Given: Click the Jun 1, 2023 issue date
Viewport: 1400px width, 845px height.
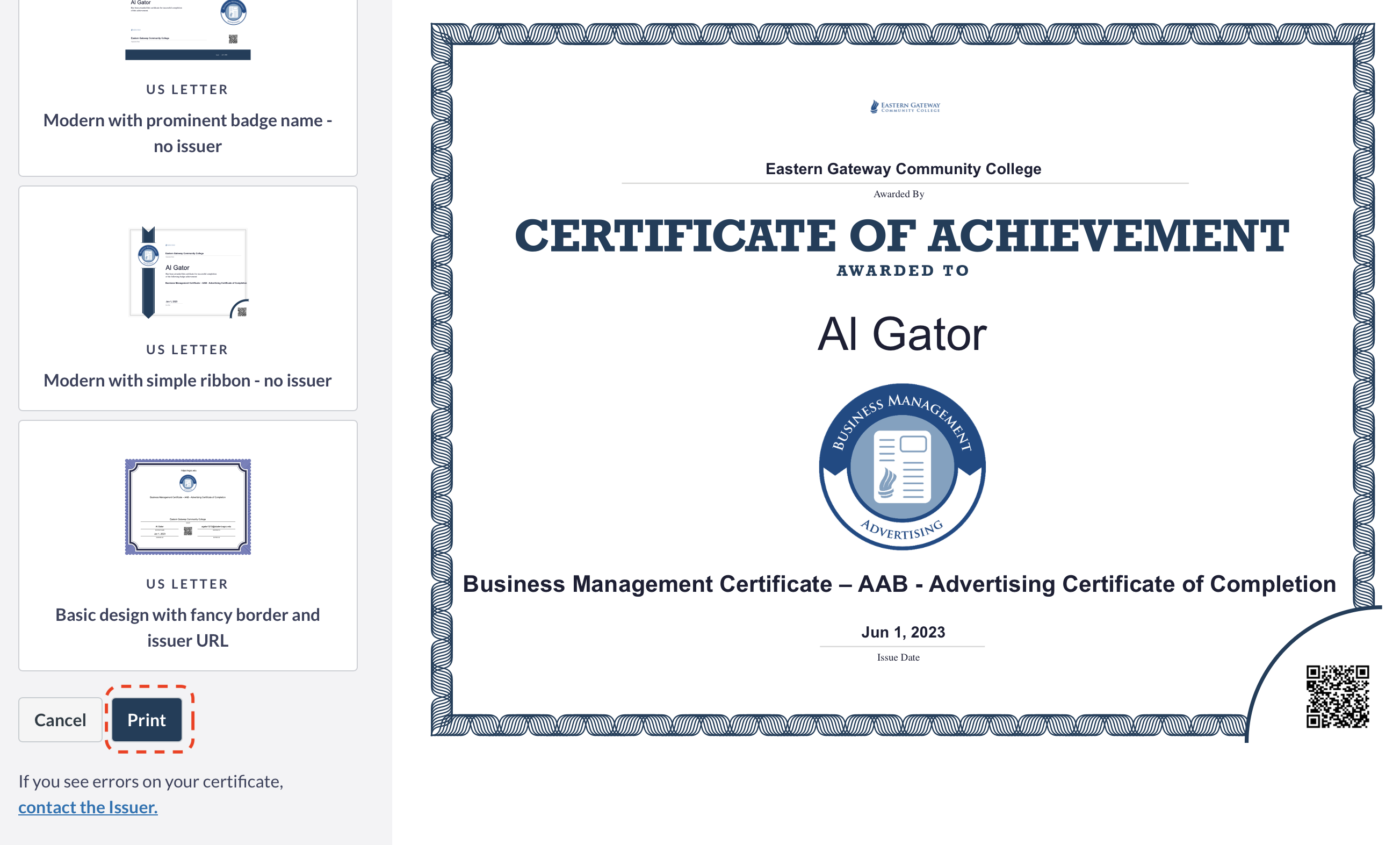Looking at the screenshot, I should click(x=903, y=632).
